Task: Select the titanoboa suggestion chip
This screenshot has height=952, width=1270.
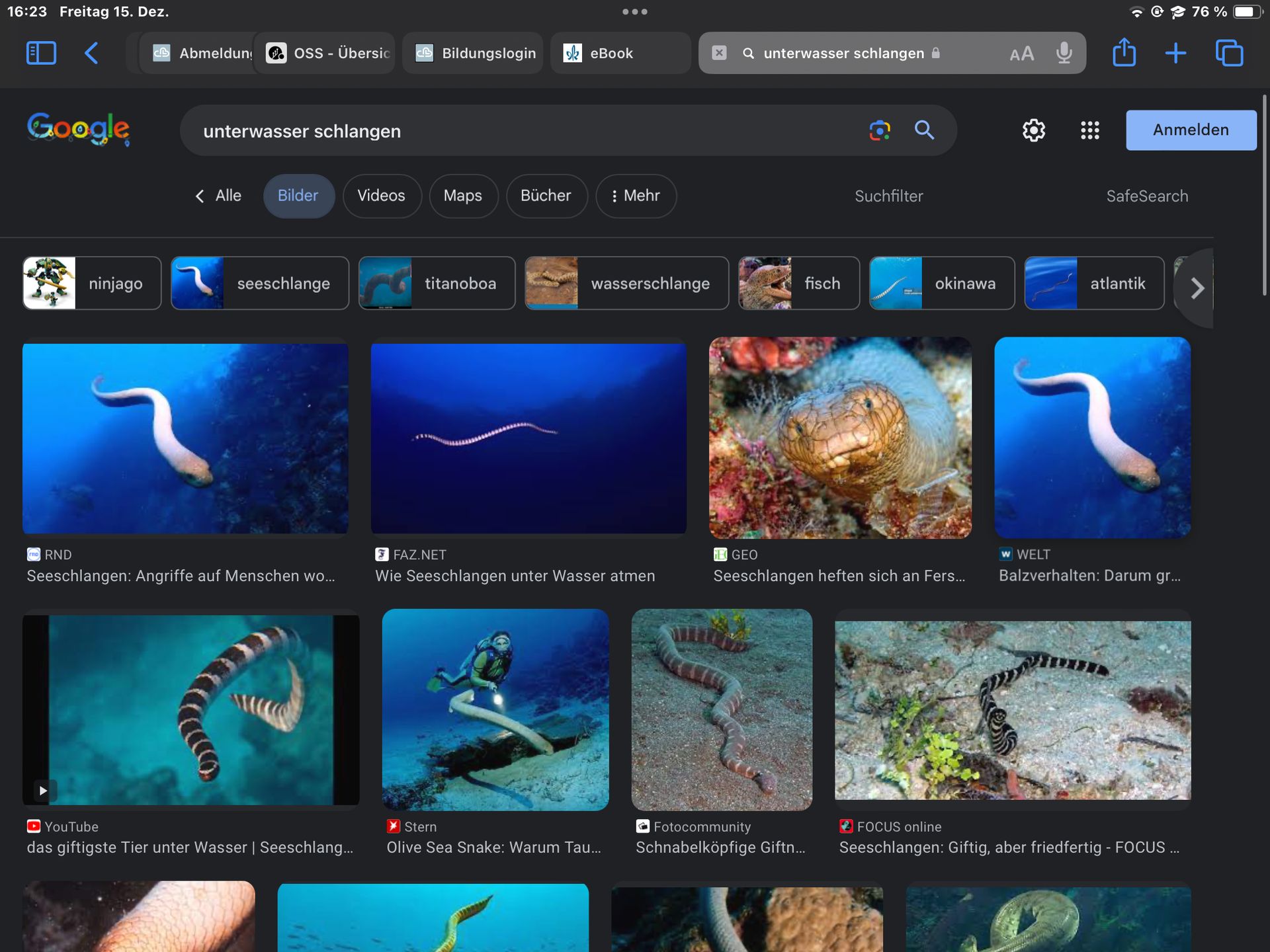Action: [437, 284]
